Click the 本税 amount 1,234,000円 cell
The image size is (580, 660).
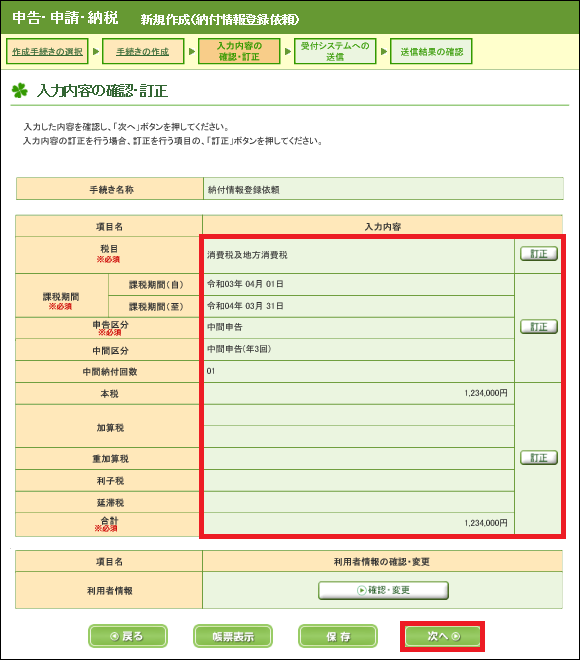359,393
